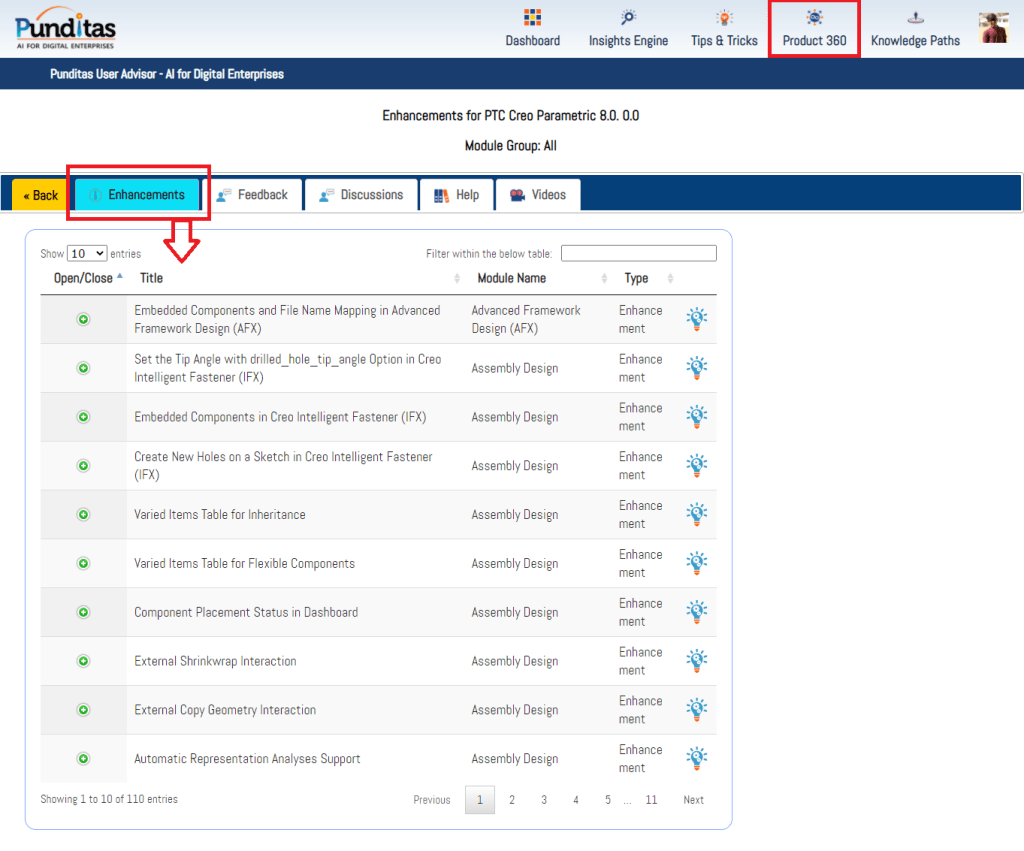The height and width of the screenshot is (851, 1024).
Task: Click the user profile avatar
Action: click(x=993, y=28)
